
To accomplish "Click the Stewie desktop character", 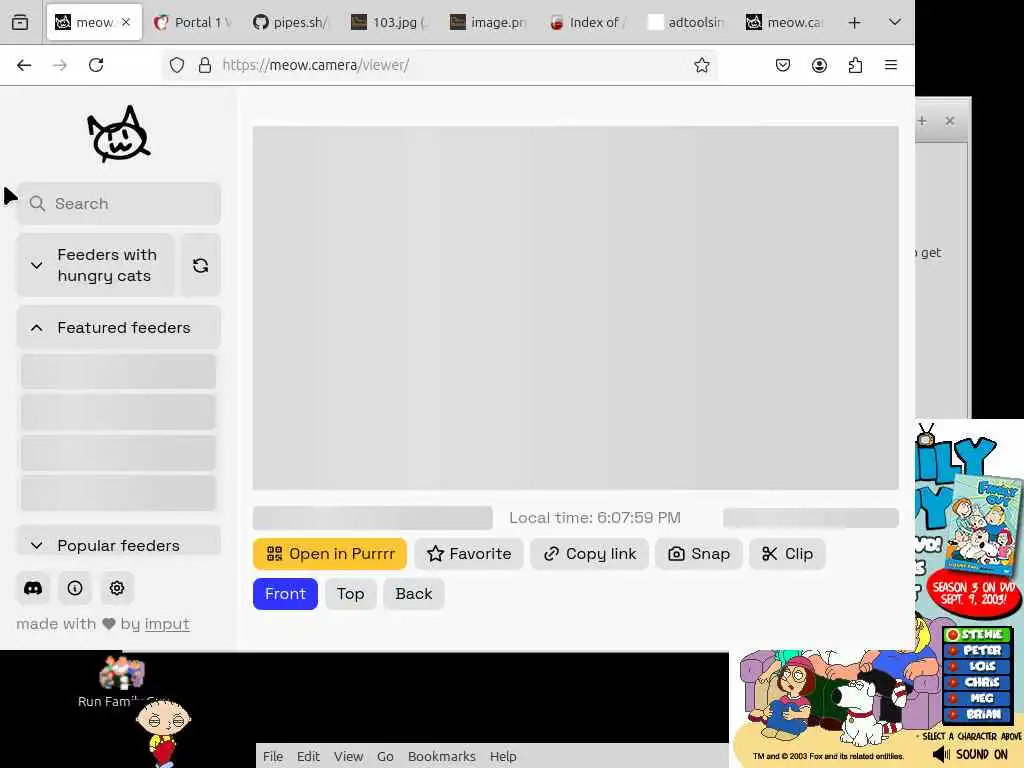I will [x=163, y=731].
